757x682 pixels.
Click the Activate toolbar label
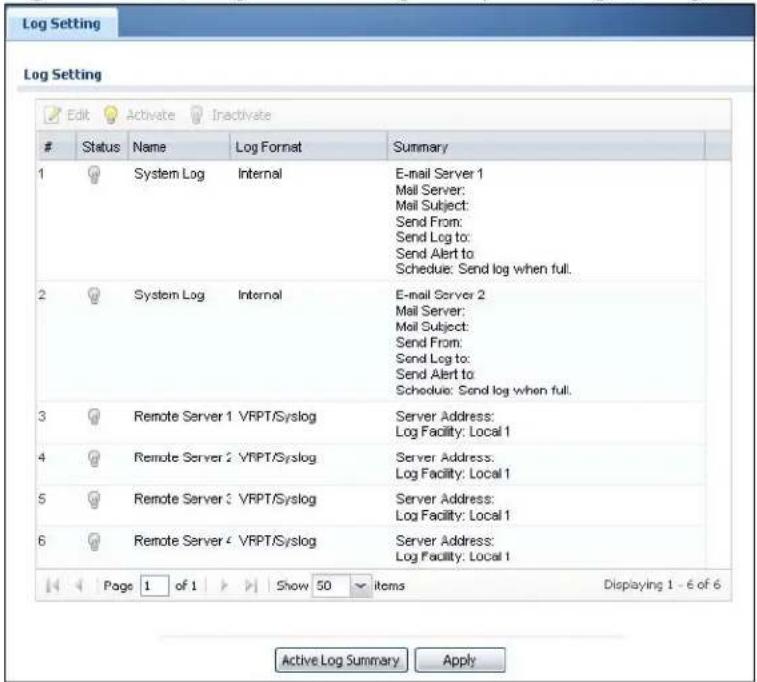click(150, 115)
